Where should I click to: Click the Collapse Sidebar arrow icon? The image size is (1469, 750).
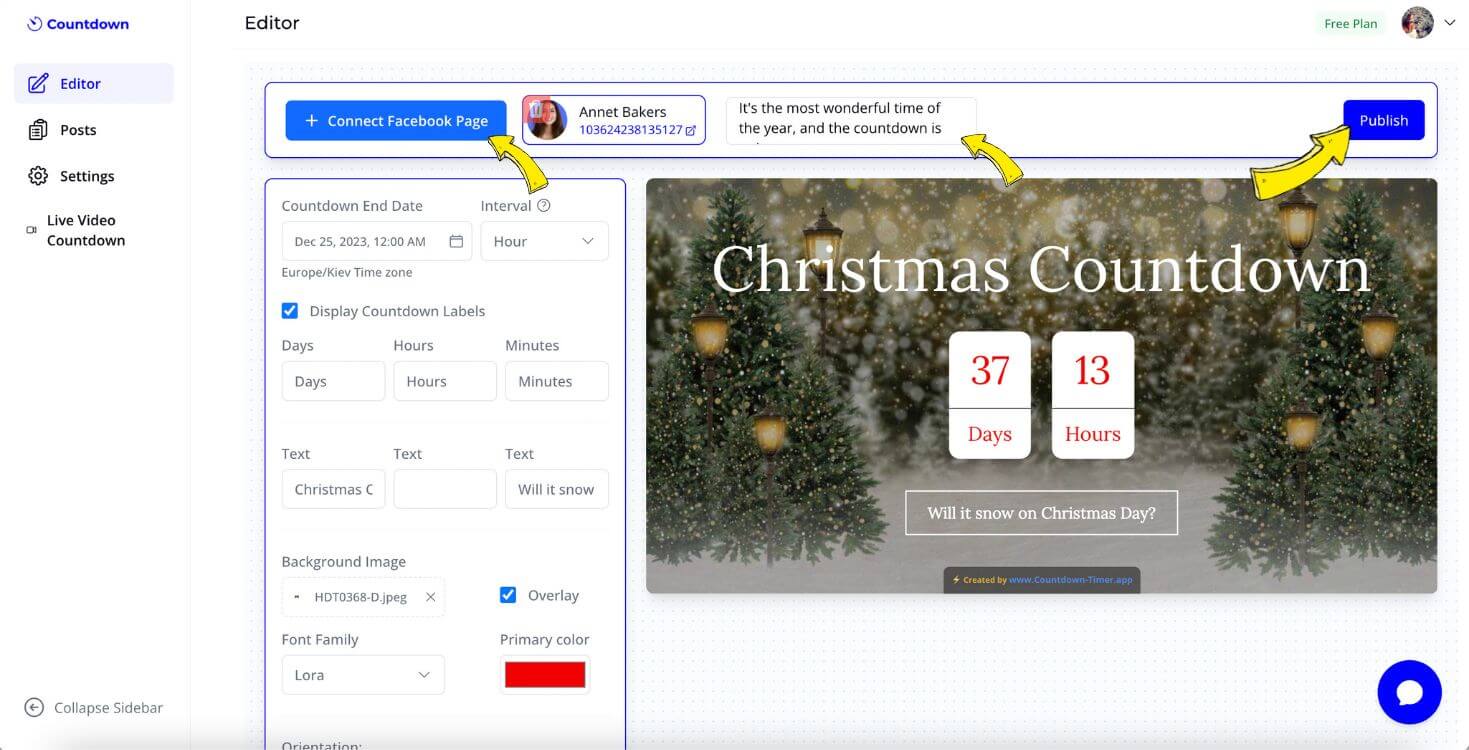[x=35, y=707]
